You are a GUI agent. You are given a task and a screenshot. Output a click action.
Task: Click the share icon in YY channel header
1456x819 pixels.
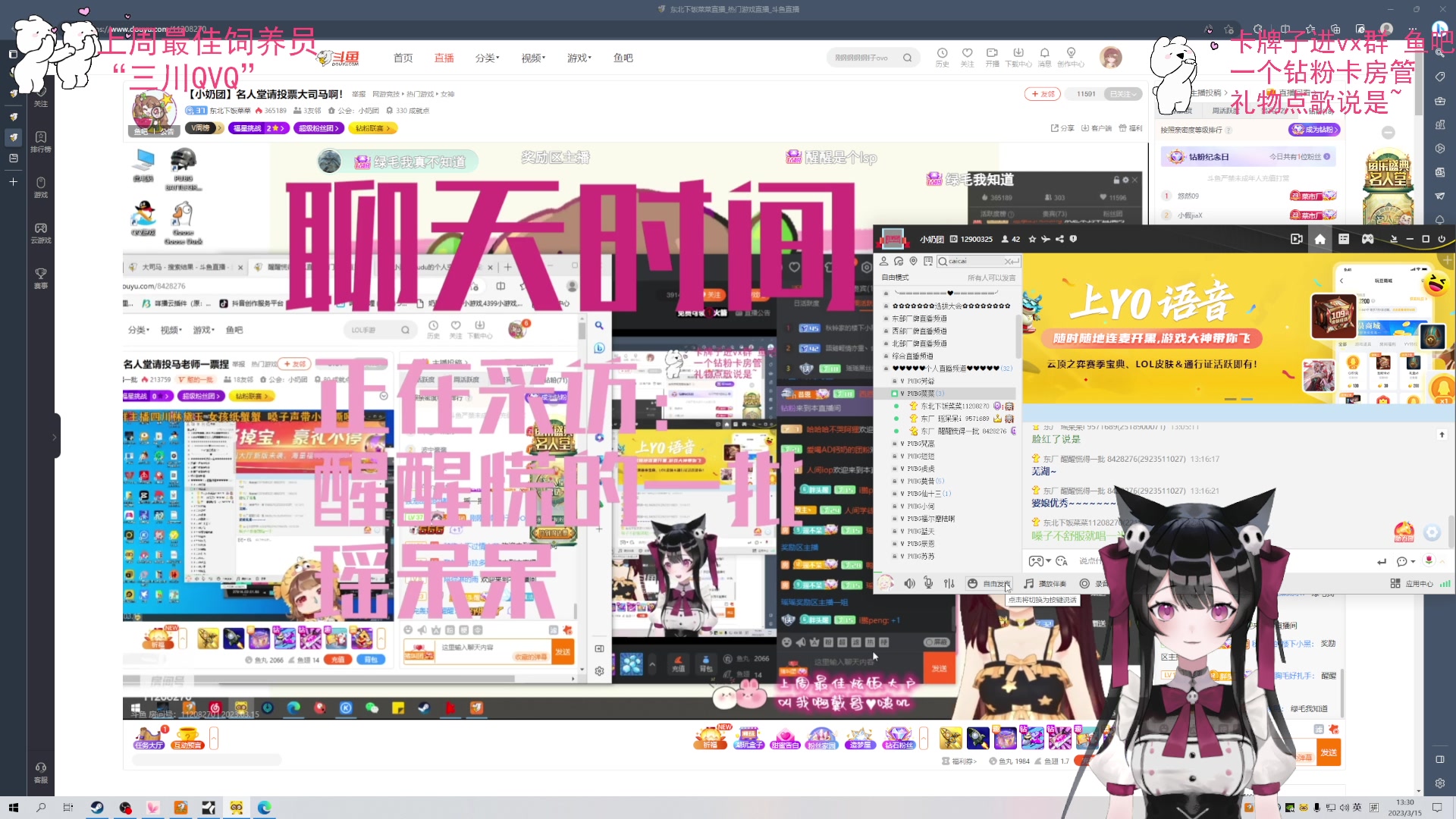pos(1059,239)
